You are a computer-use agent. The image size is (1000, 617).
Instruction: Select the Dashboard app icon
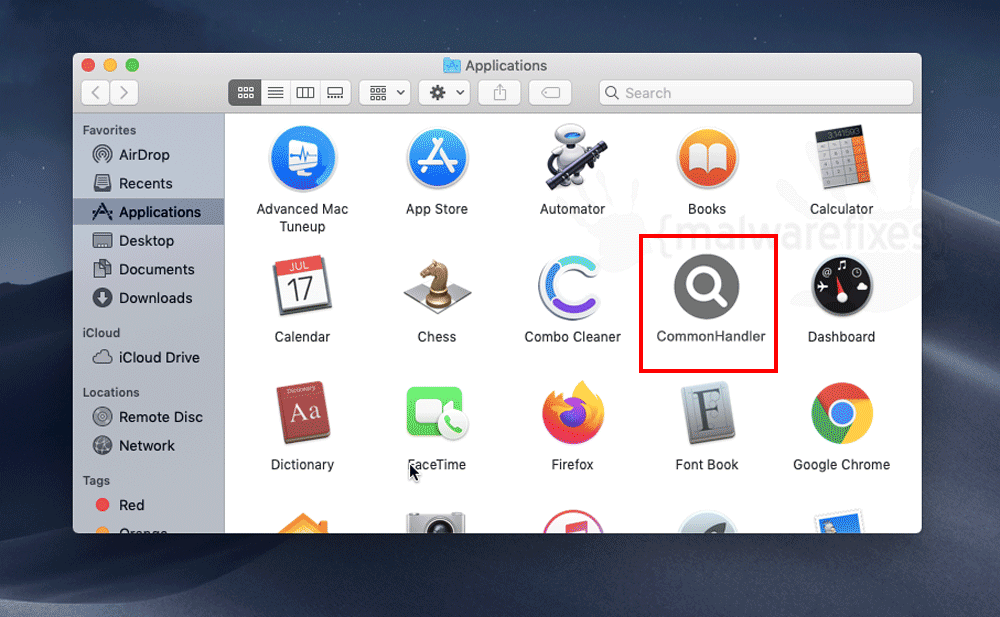tap(842, 286)
